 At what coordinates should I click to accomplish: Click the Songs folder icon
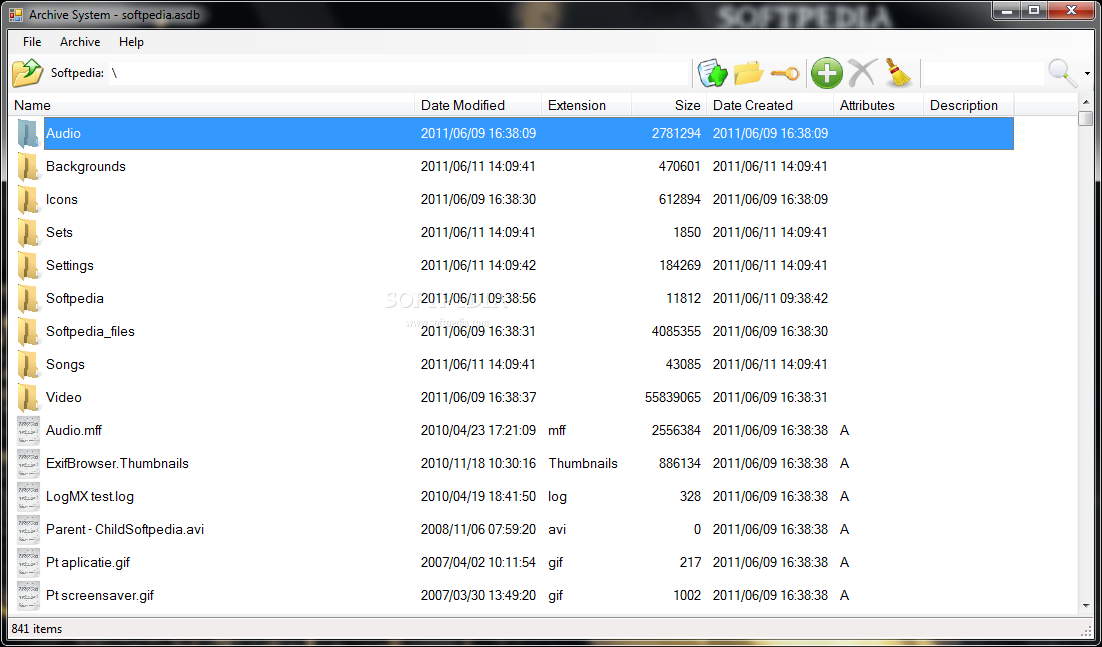click(x=28, y=365)
